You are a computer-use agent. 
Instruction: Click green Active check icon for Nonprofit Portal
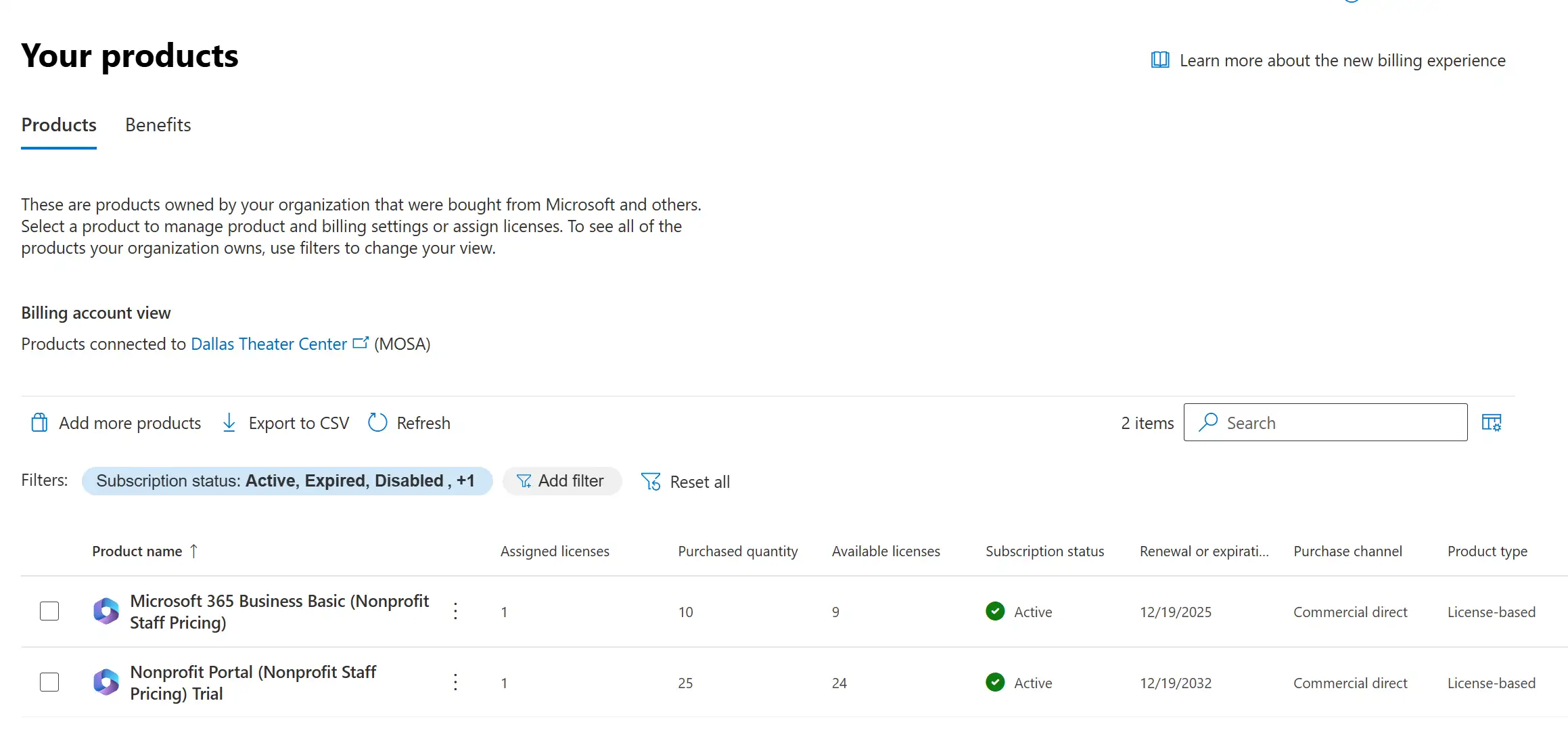995,682
